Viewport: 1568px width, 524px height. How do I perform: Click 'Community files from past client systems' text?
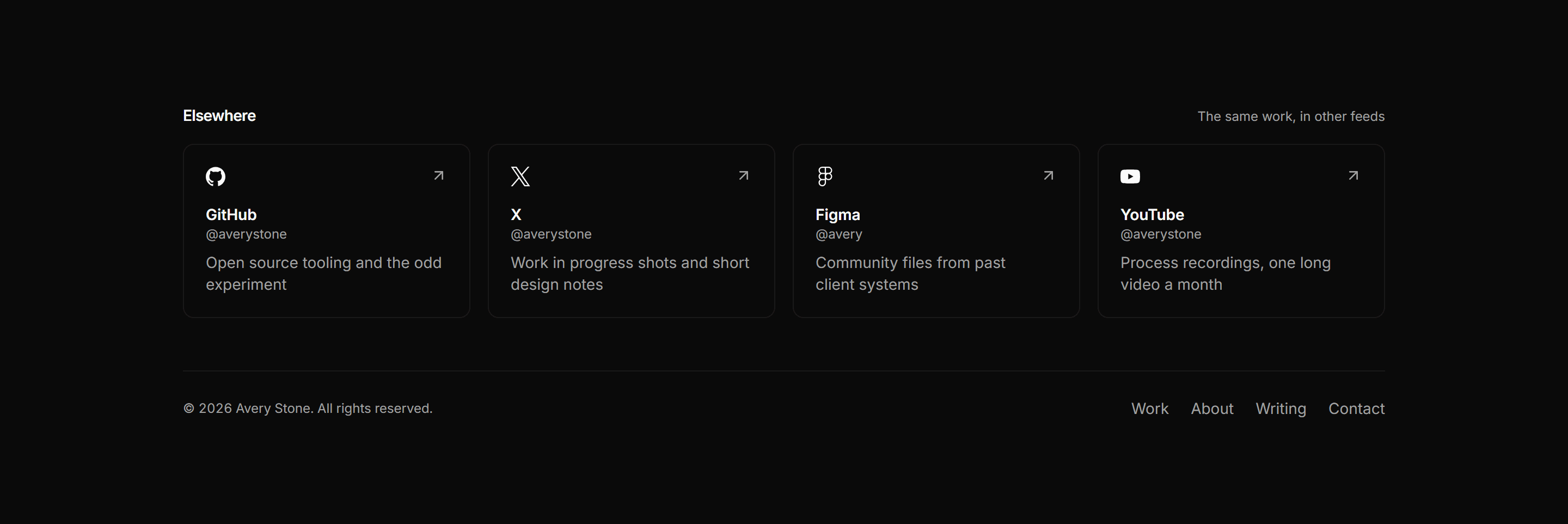911,273
